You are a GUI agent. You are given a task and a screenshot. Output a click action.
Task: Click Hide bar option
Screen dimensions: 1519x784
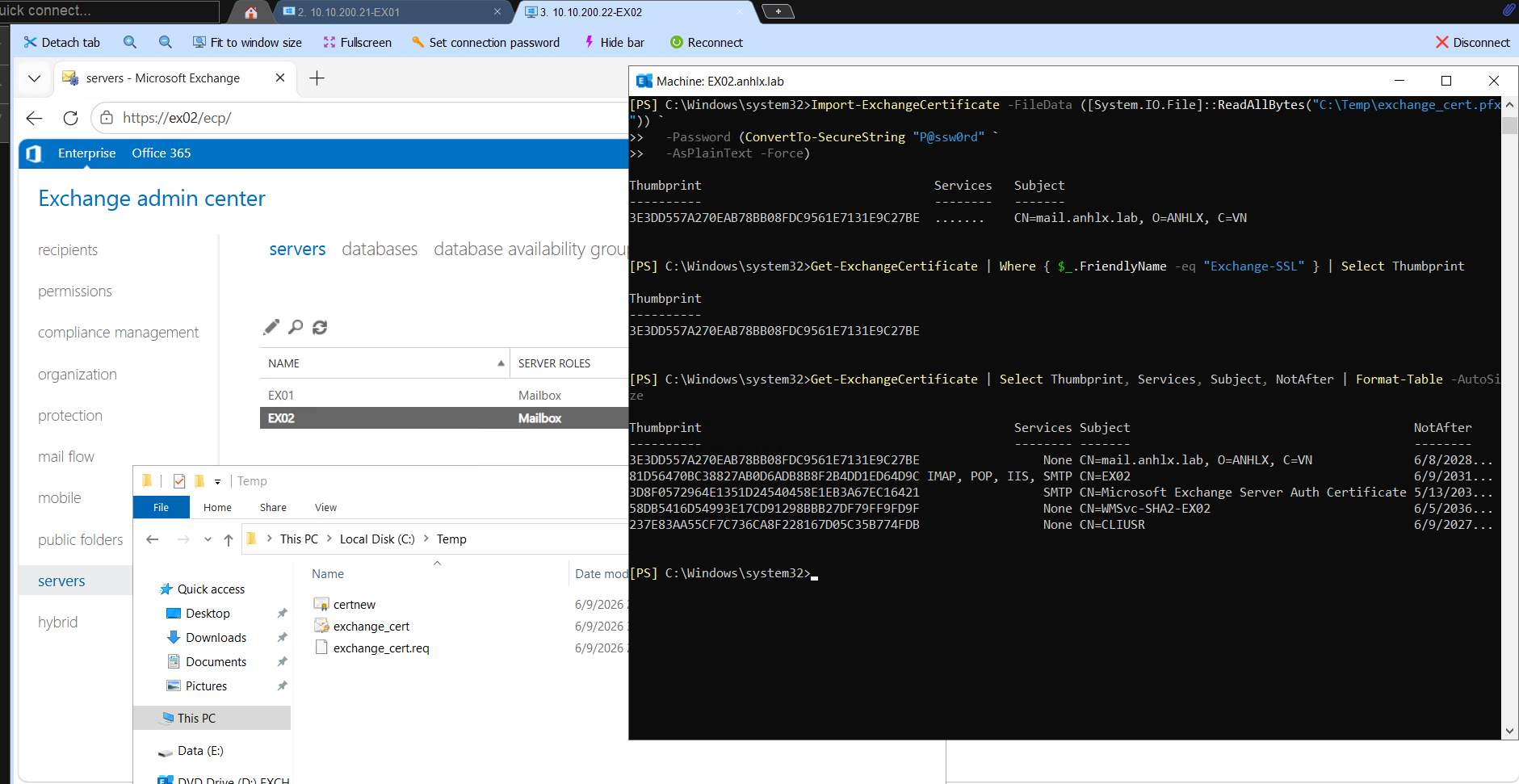(614, 42)
